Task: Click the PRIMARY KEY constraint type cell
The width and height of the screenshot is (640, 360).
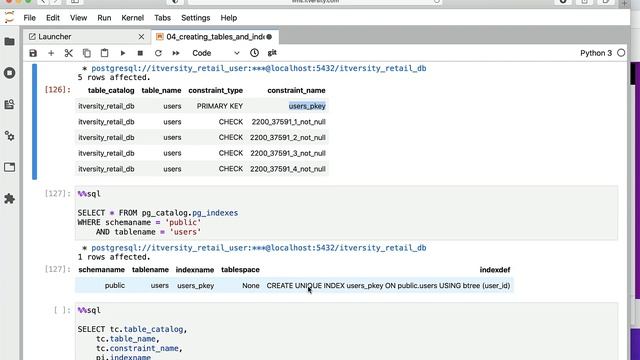Action: pyautogui.click(x=220, y=106)
